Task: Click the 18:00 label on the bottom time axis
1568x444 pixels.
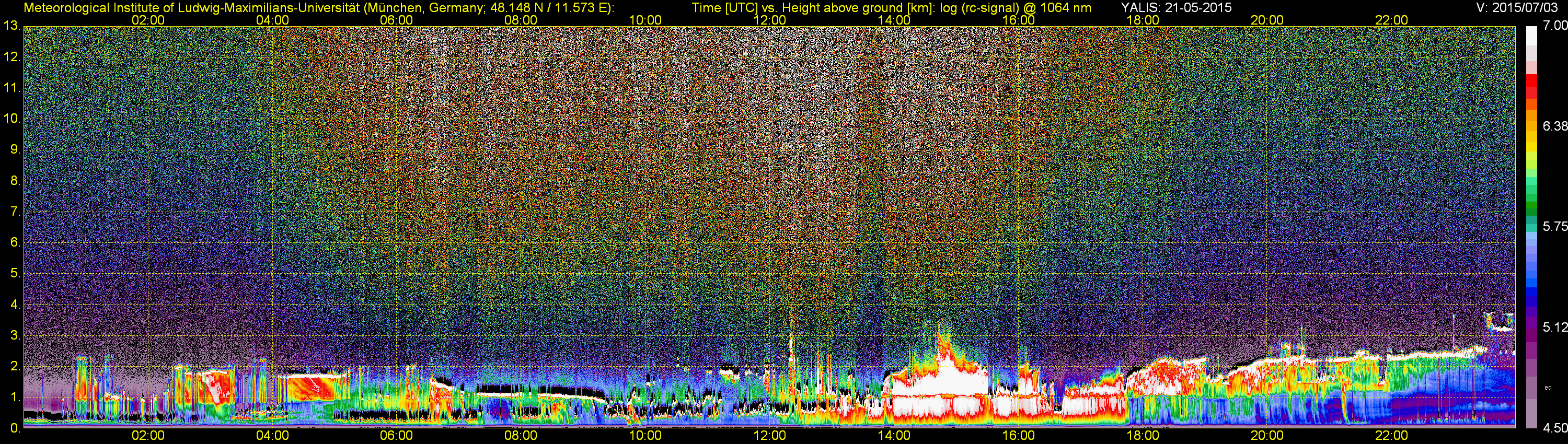Action: pyautogui.click(x=1143, y=436)
